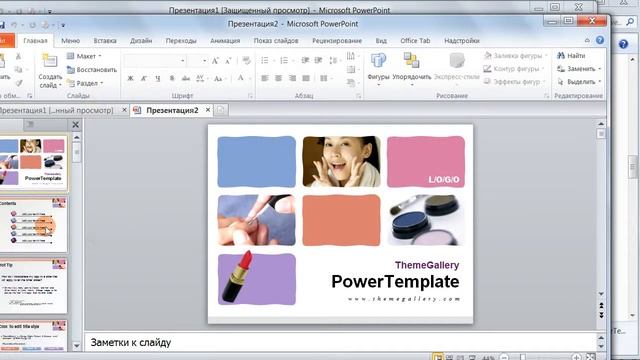Align text right icon
Viewport: 640px width, 360px height.
[x=292, y=78]
